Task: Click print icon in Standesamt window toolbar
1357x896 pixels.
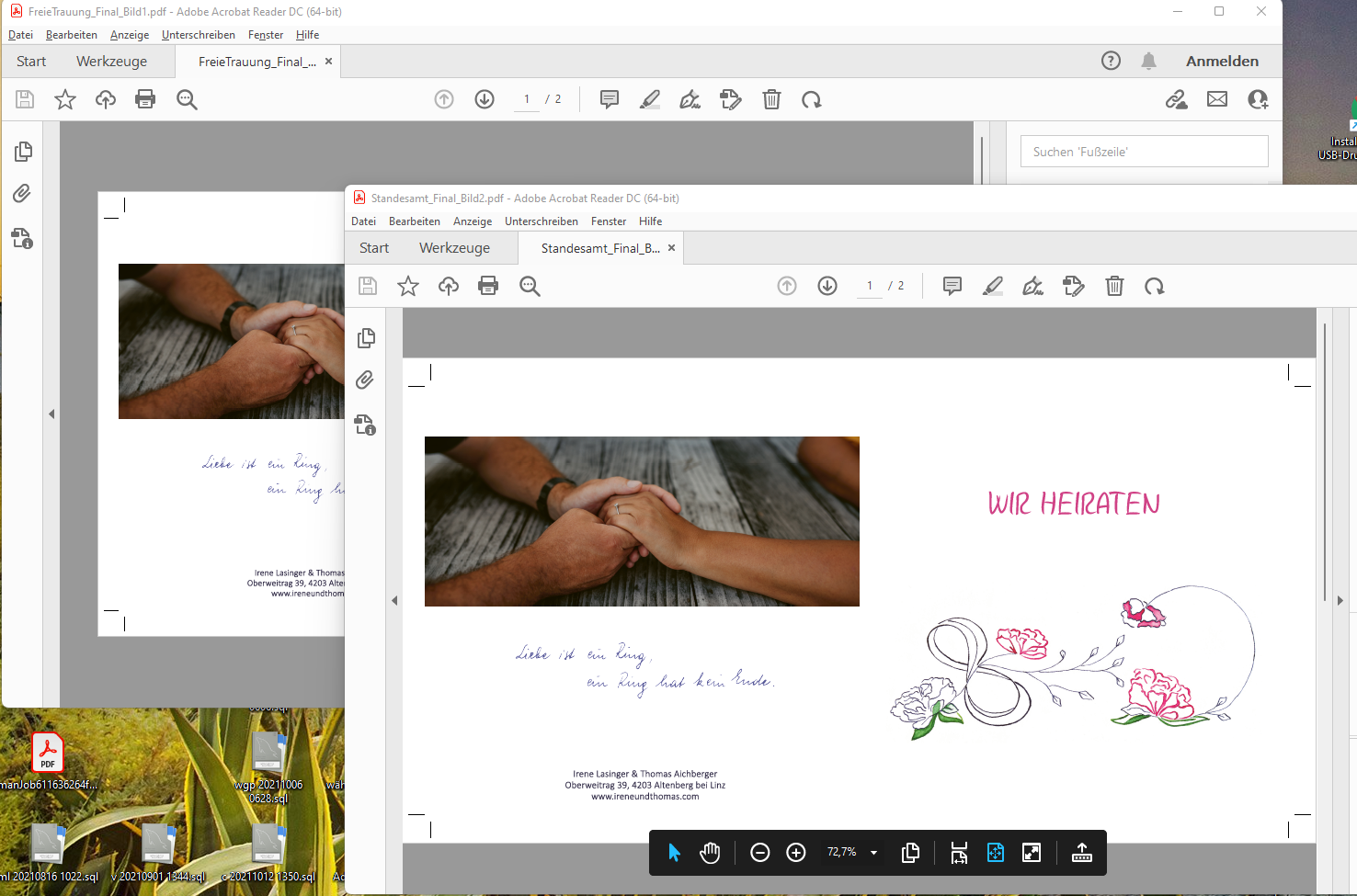Action: (x=488, y=286)
